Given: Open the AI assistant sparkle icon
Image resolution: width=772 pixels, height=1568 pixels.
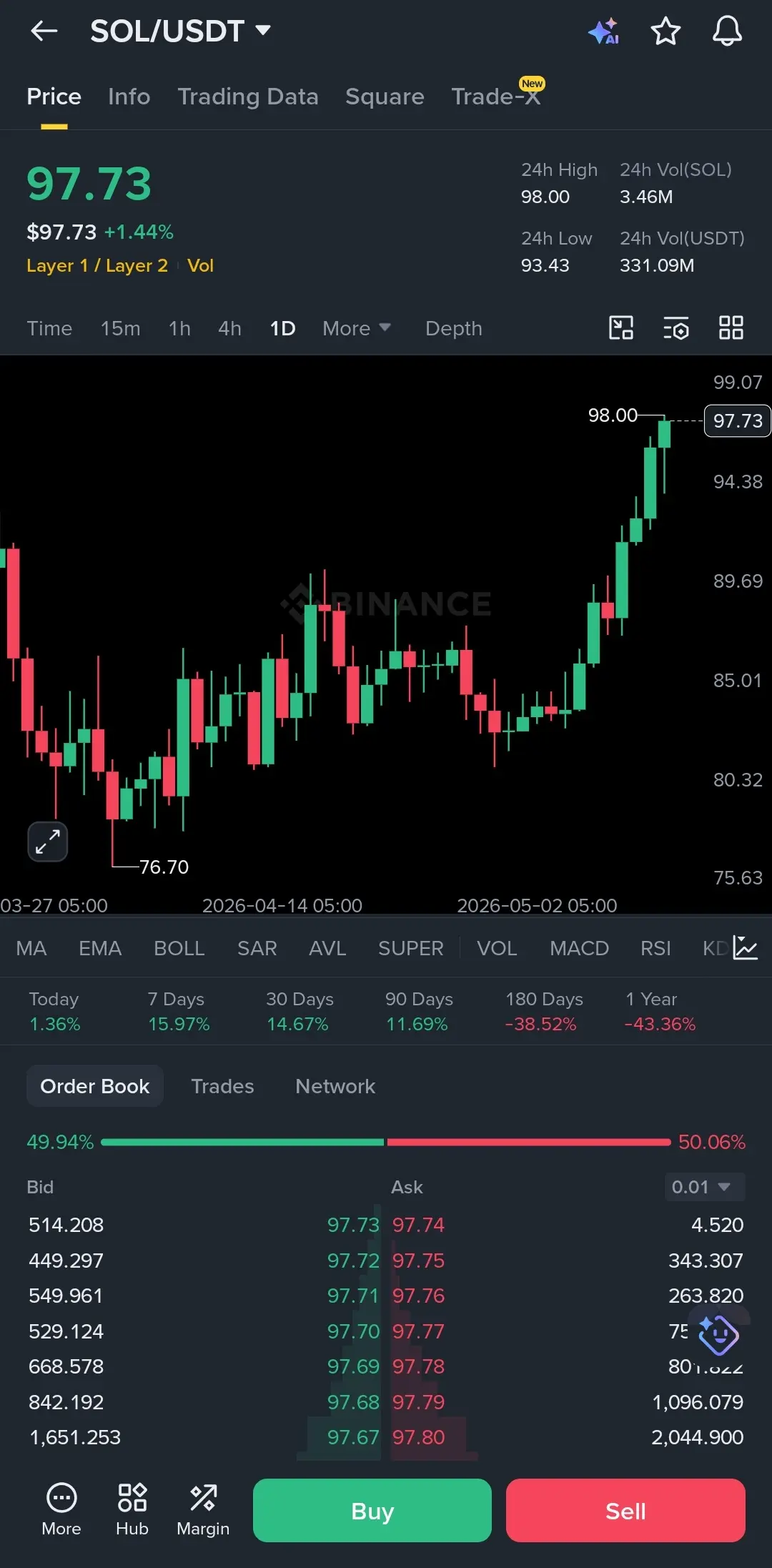Looking at the screenshot, I should (x=604, y=31).
